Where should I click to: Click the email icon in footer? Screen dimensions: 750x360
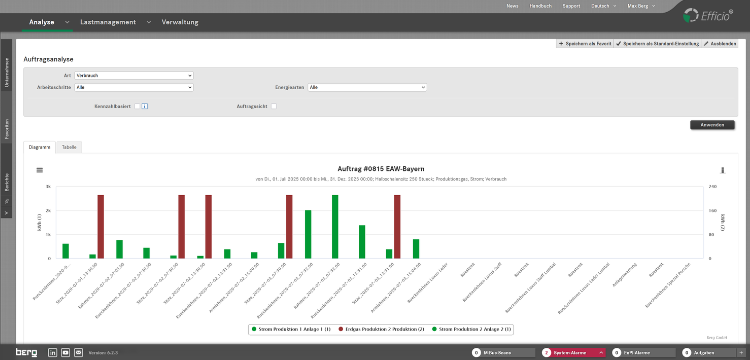click(x=78, y=352)
